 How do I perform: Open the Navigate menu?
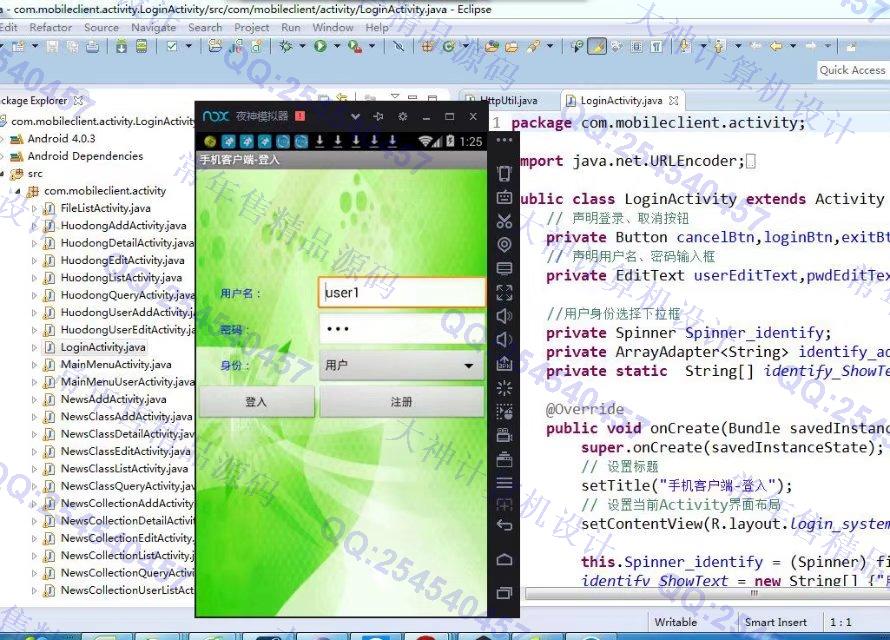[x=153, y=27]
